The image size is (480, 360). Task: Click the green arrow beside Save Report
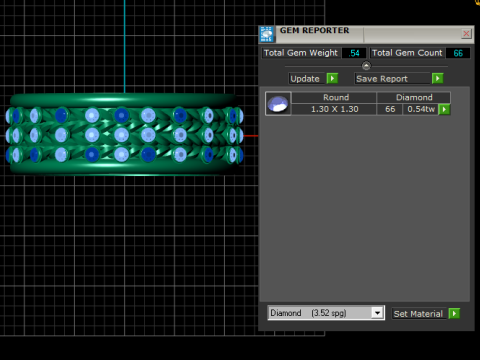pos(438,79)
